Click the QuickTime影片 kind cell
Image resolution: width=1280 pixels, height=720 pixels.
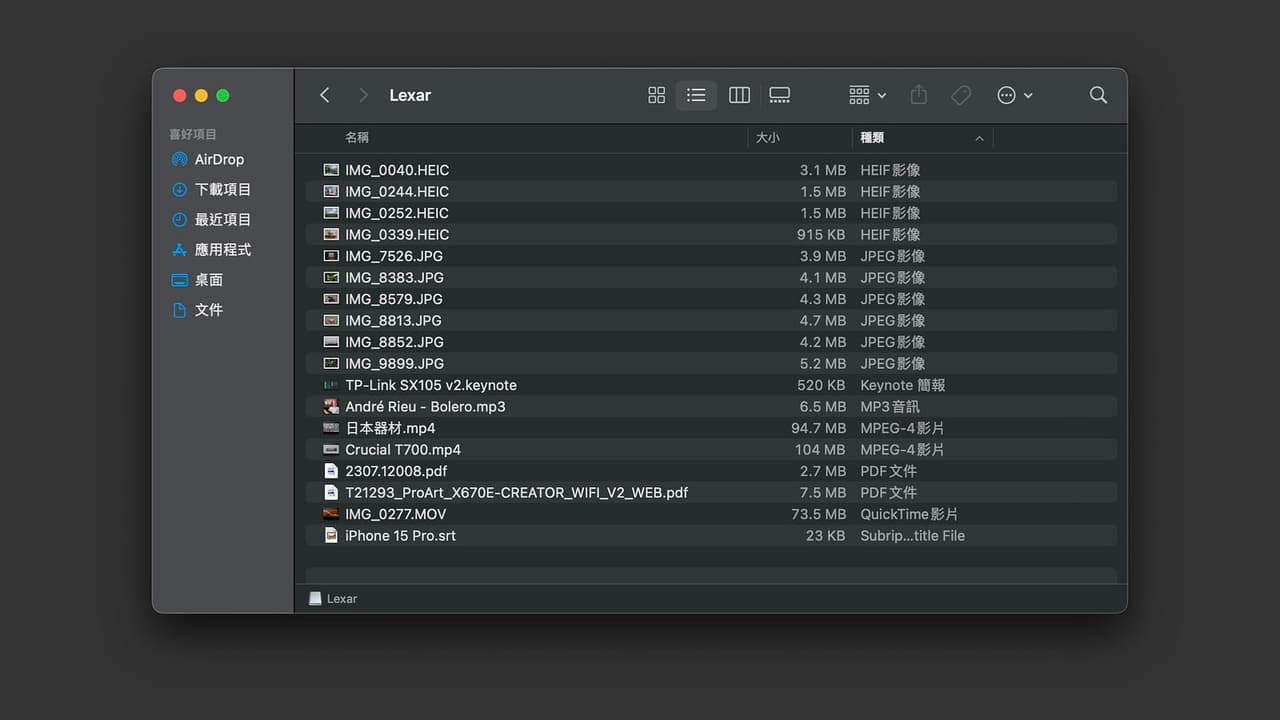click(909, 514)
